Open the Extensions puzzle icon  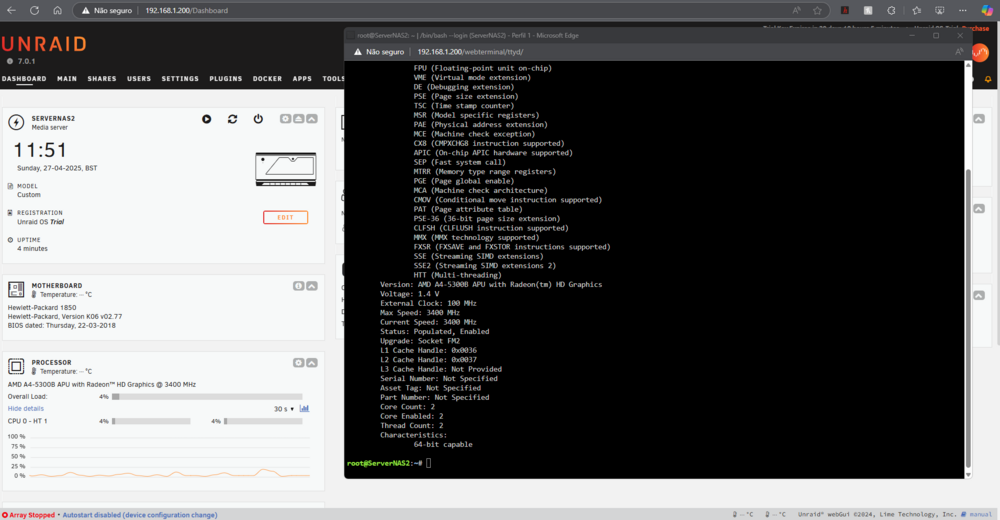pyautogui.click(x=892, y=10)
